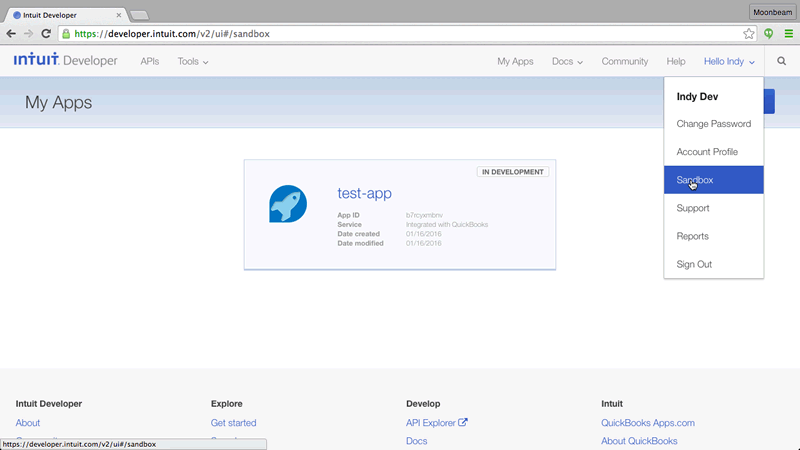Select Support from user menu

[714, 208]
